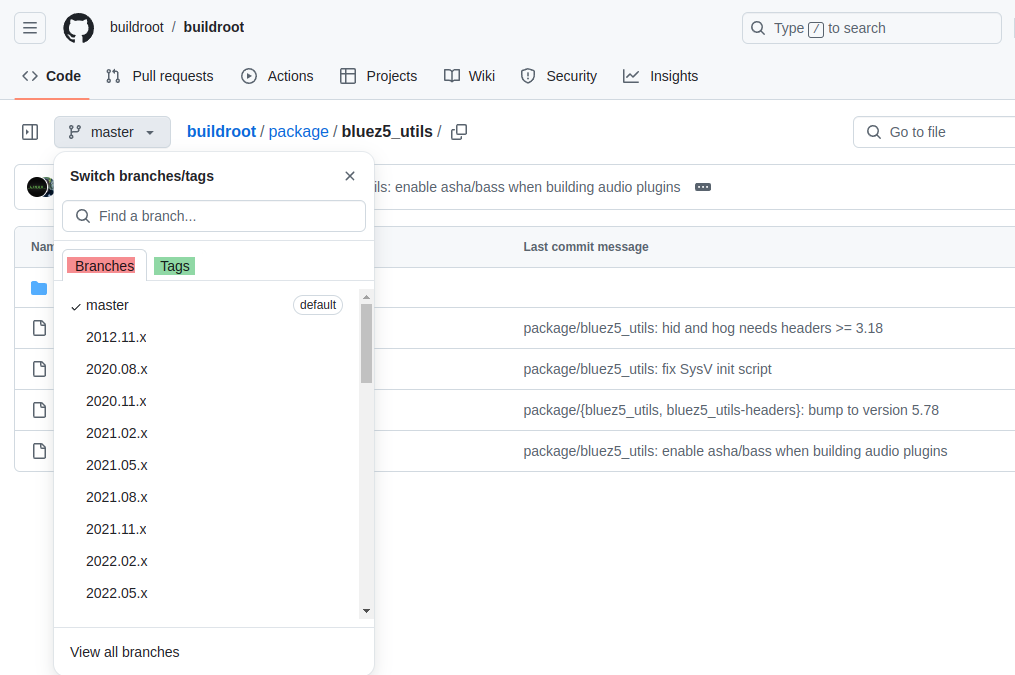Open the Actions tab

click(277, 76)
